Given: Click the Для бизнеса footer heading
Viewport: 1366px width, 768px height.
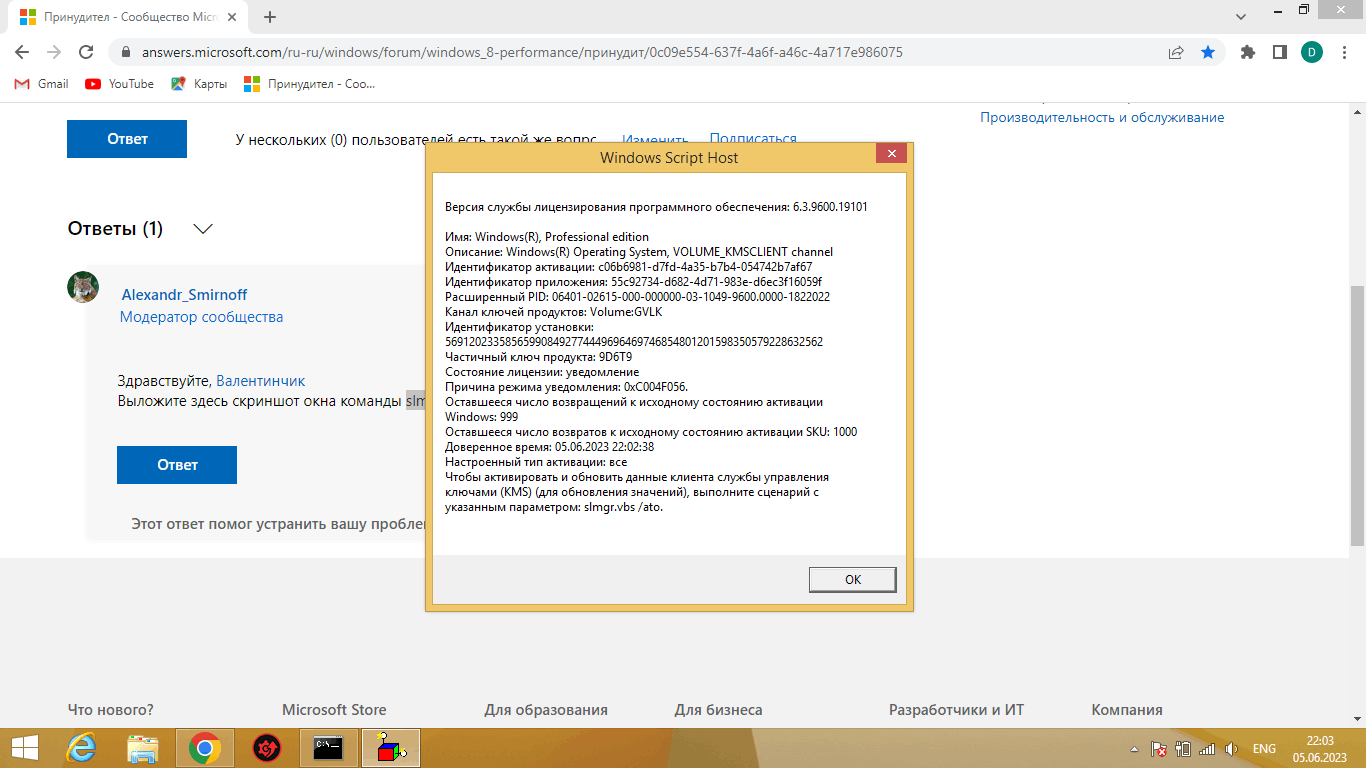Looking at the screenshot, I should pyautogui.click(x=718, y=710).
